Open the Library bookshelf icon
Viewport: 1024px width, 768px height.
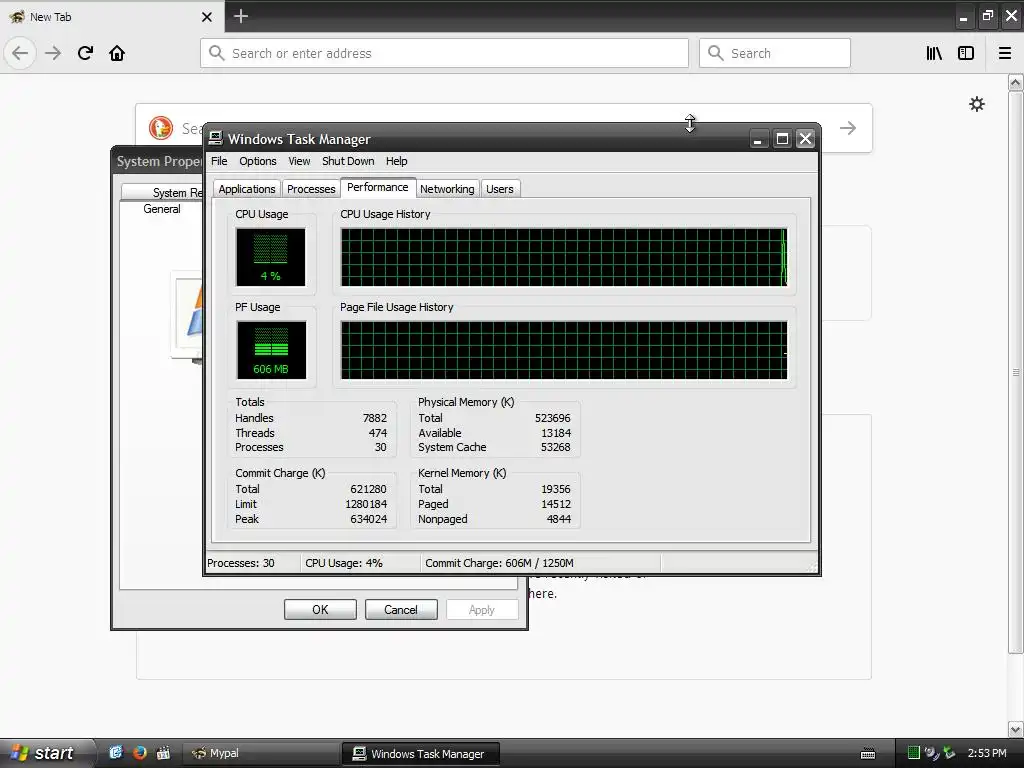pyautogui.click(x=935, y=53)
